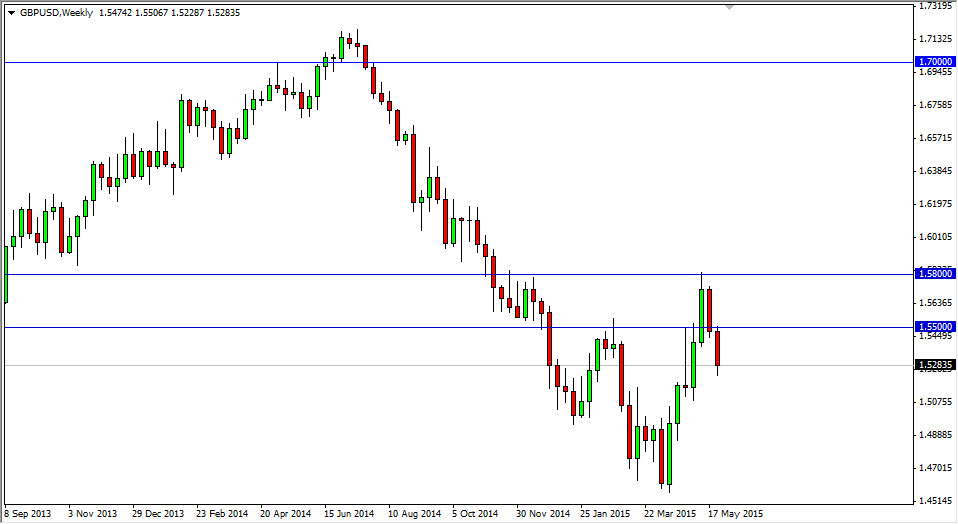The height and width of the screenshot is (524, 958).
Task: Click the horizontal line at 1.55000
Action: pos(458,327)
